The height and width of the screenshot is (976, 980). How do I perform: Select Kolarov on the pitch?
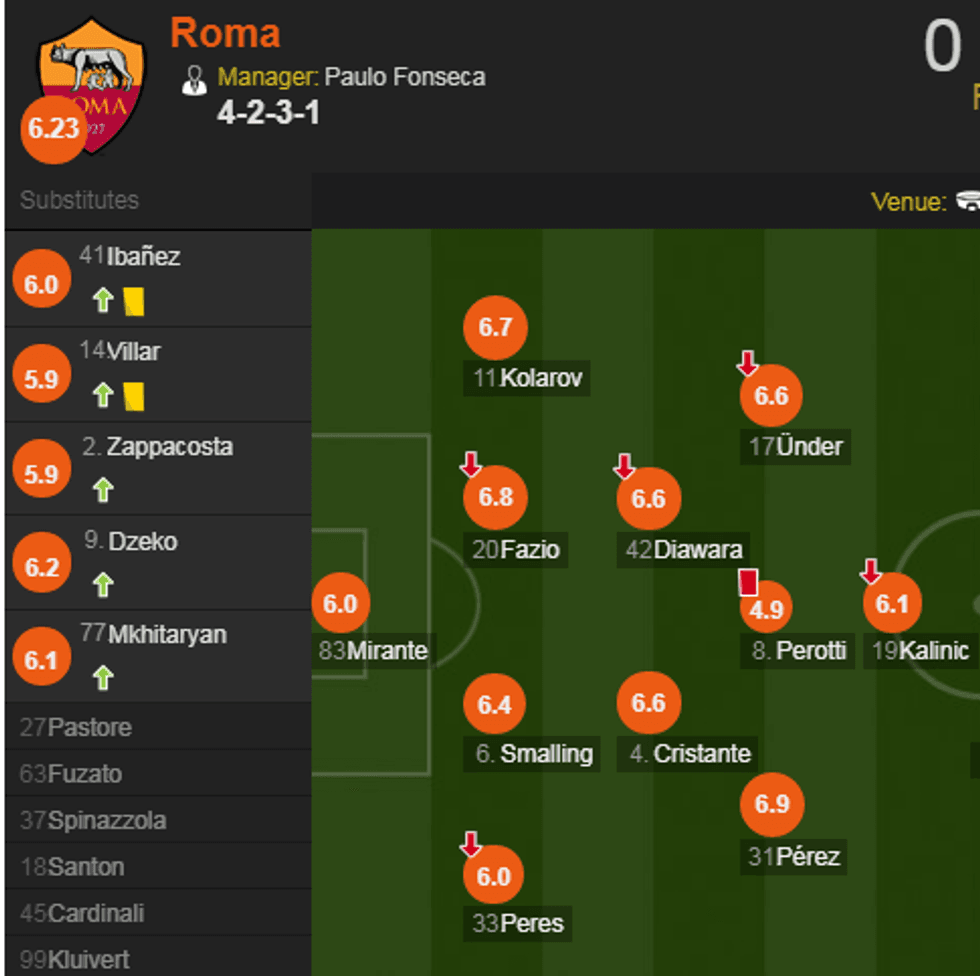(x=495, y=327)
